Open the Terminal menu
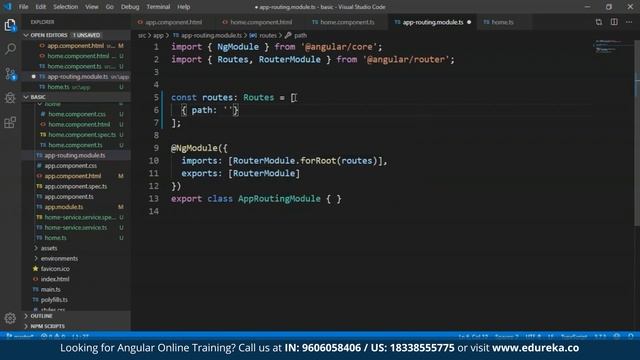 (158, 7)
